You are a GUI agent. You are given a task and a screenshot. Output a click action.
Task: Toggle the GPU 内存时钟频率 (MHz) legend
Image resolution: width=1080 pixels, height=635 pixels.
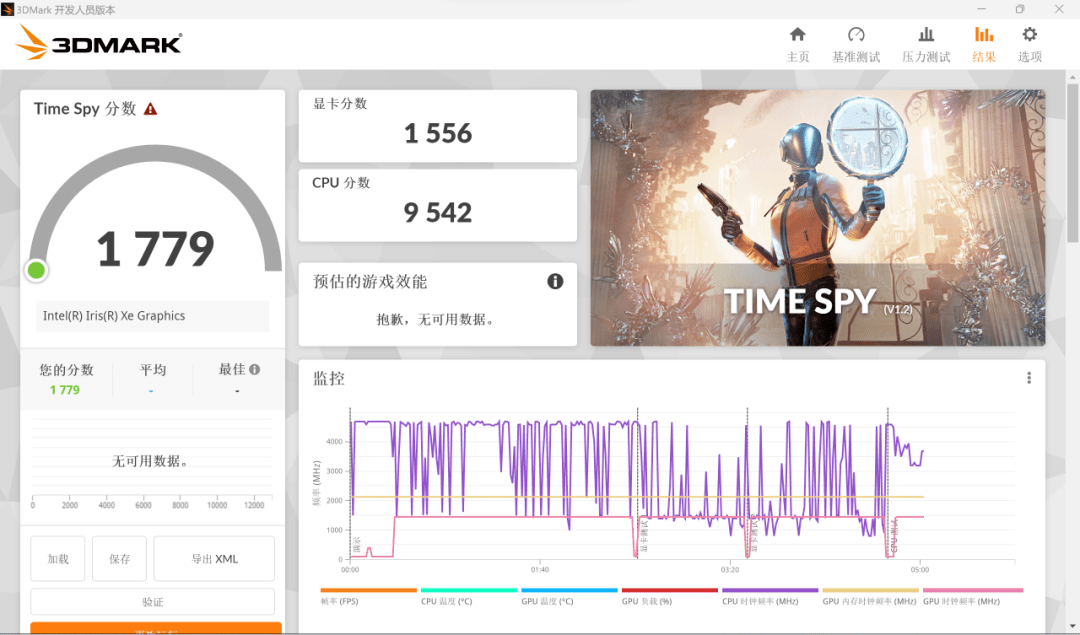pyautogui.click(x=871, y=596)
